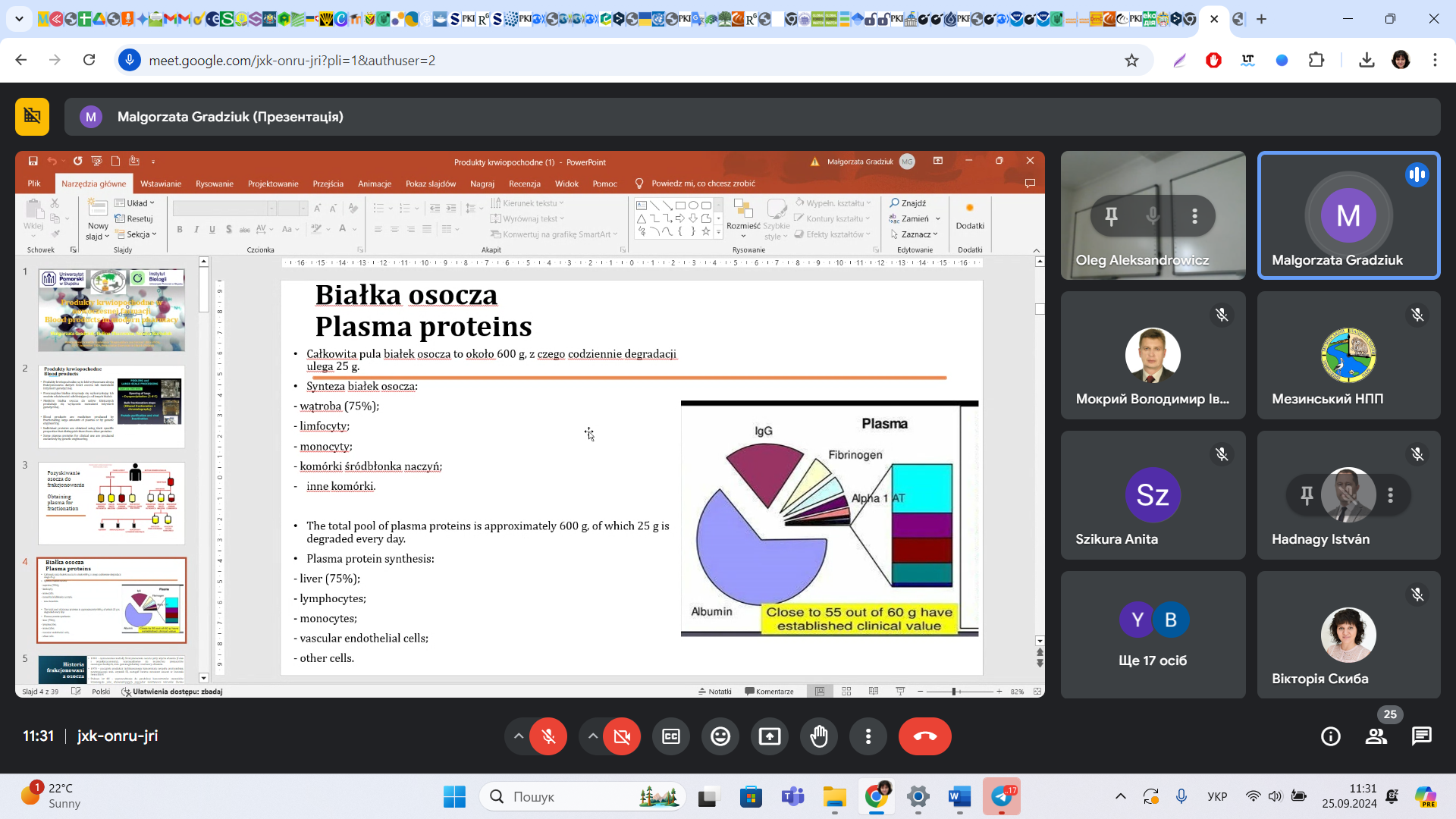Screen dimensions: 1456x819
Task: Leave the call with red hang-up button
Action: coord(924,736)
